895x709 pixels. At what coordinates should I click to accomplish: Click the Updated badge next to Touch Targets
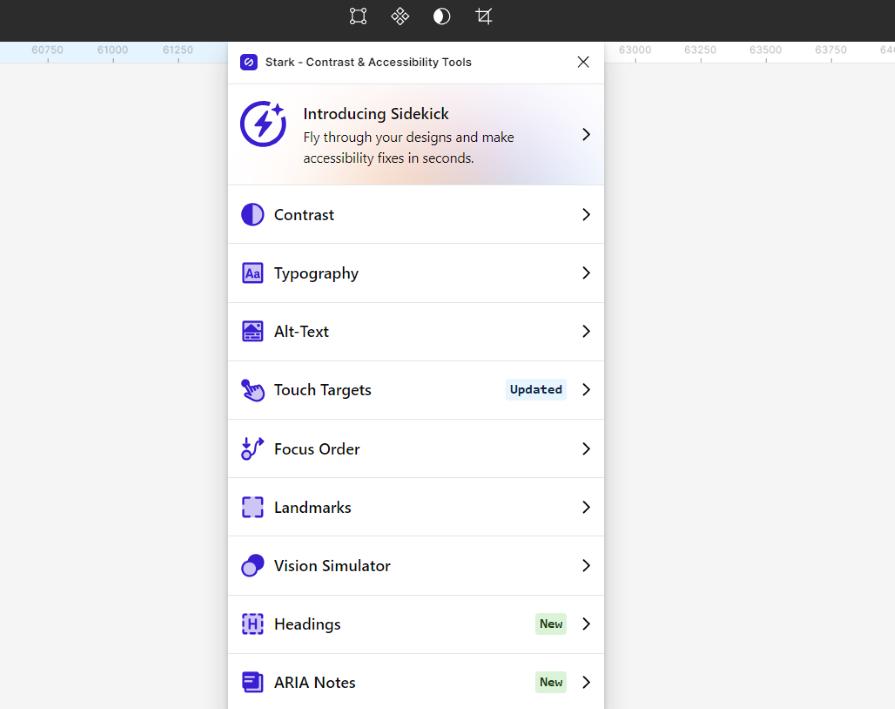click(x=536, y=389)
